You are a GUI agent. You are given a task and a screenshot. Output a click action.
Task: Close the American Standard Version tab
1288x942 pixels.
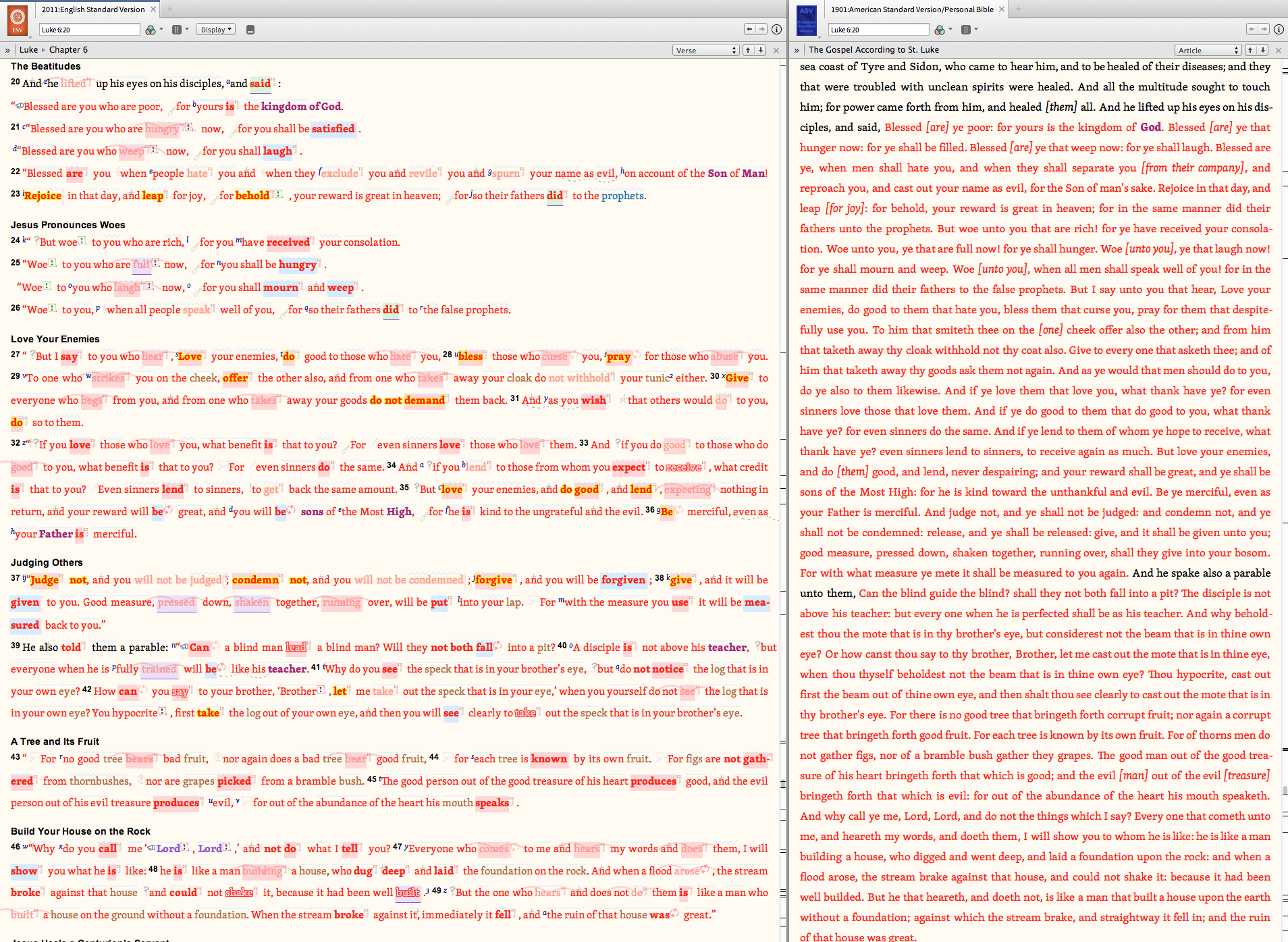click(1002, 9)
